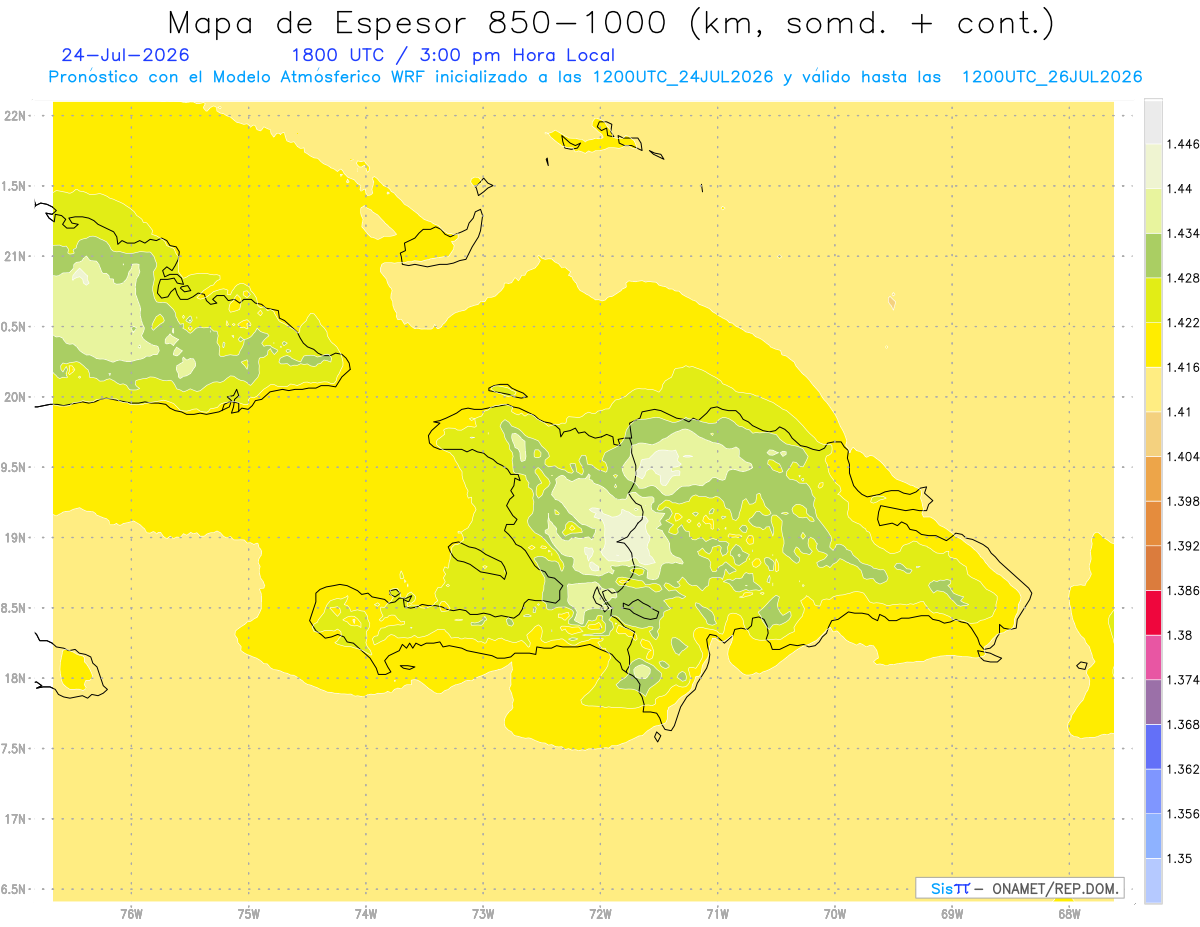Click the '17N' latitude axis label
The image size is (1200, 927).
[x=16, y=819]
